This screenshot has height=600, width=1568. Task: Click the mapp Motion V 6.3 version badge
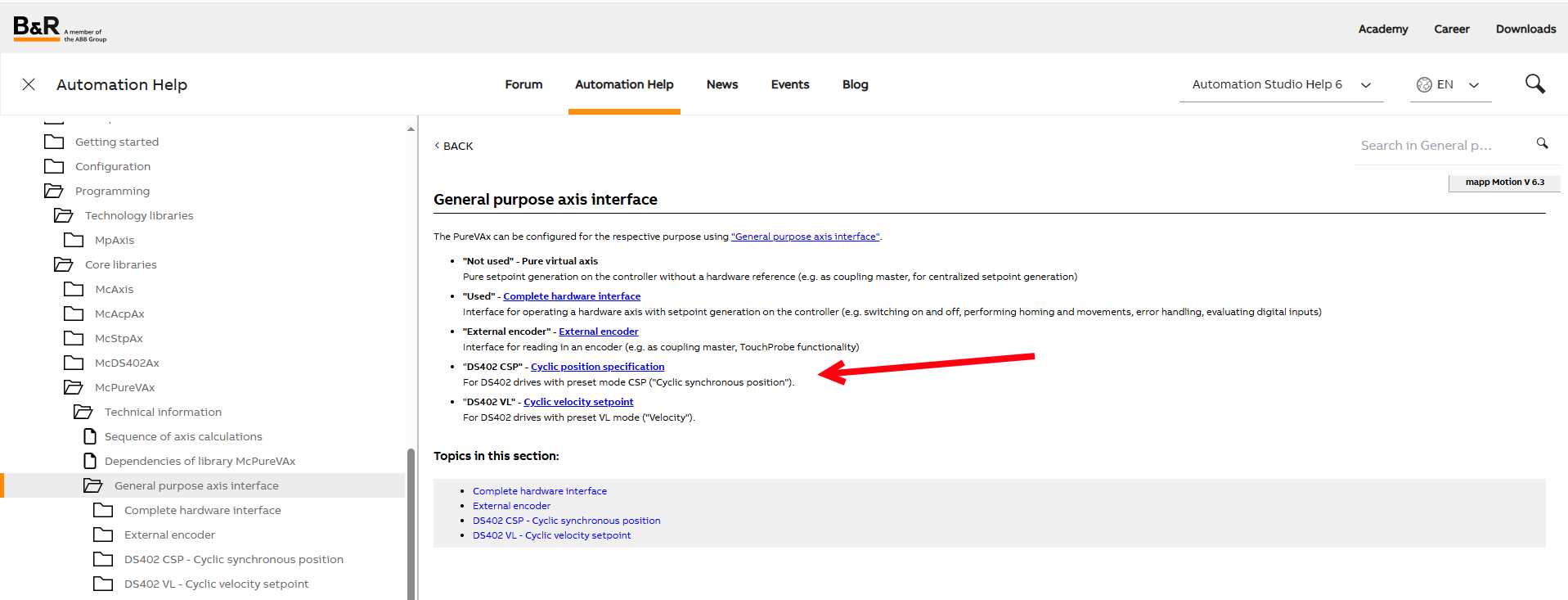point(1505,183)
